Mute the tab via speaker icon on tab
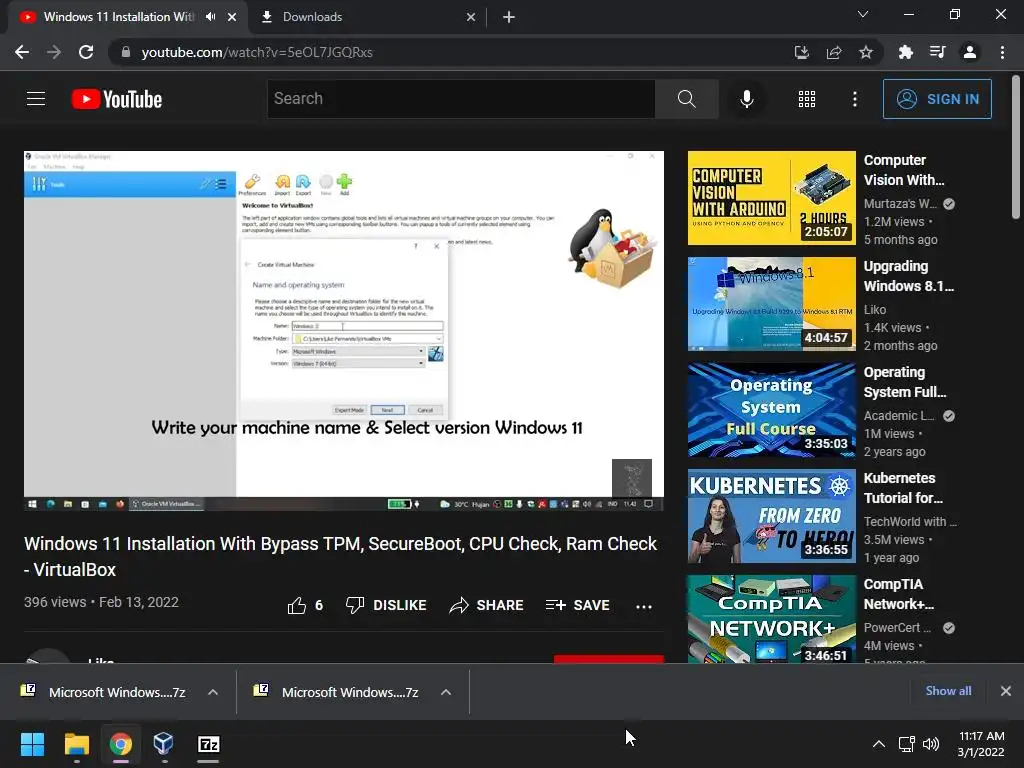 [210, 17]
